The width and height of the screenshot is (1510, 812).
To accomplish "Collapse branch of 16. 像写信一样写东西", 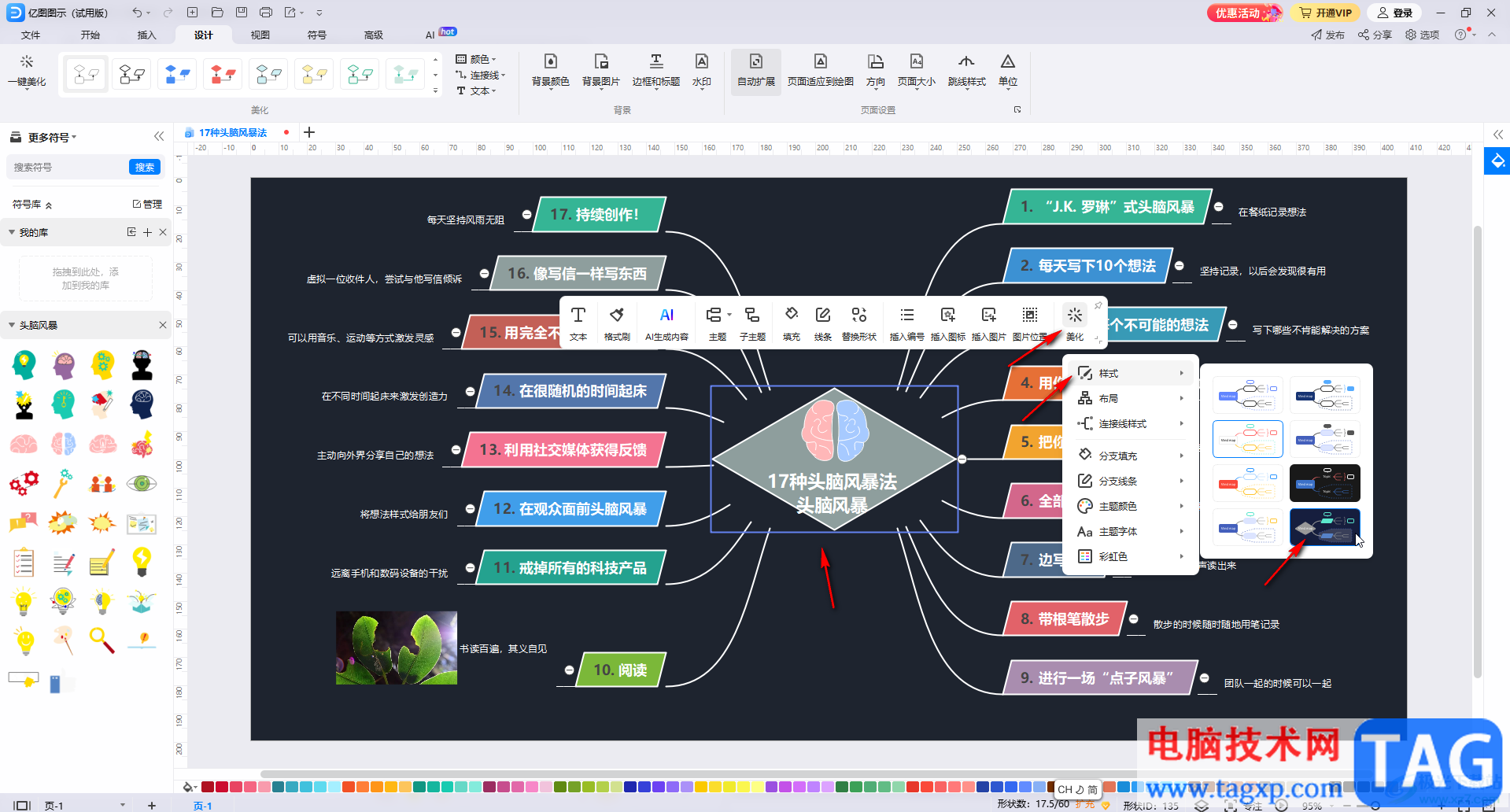I will 485,273.
